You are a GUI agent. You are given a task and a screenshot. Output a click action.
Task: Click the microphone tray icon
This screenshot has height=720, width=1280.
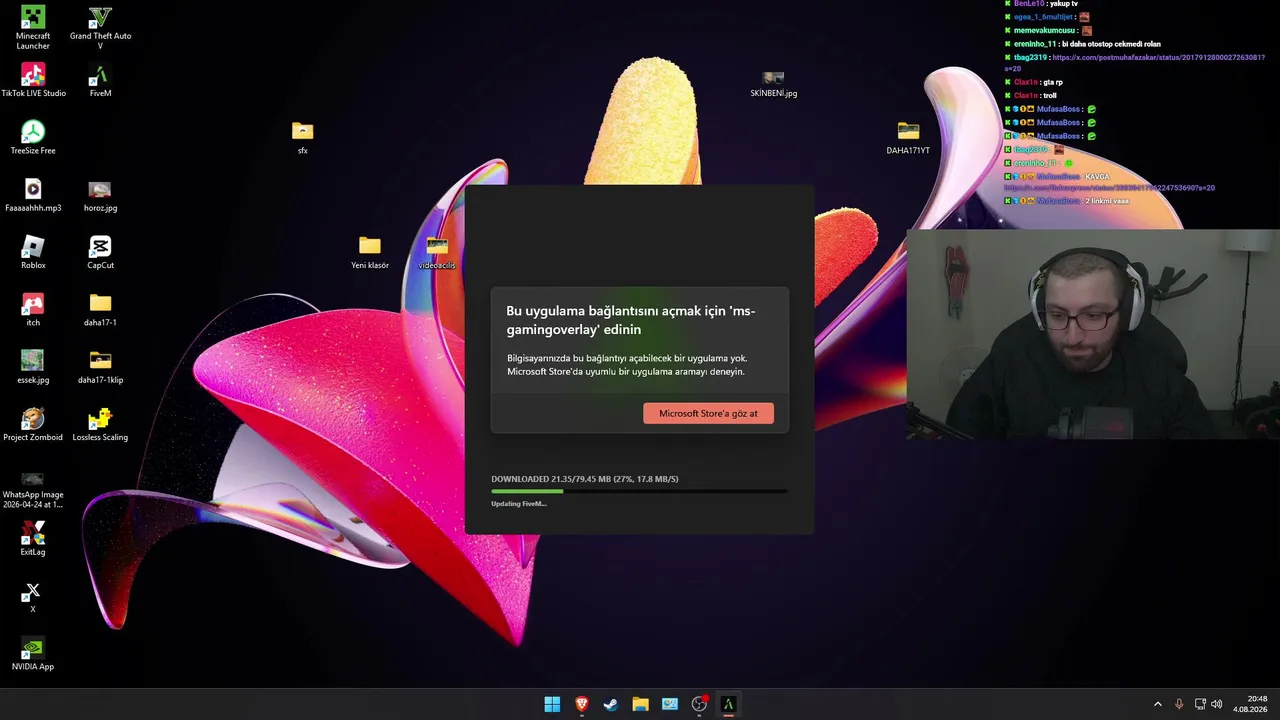pyautogui.click(x=1179, y=704)
